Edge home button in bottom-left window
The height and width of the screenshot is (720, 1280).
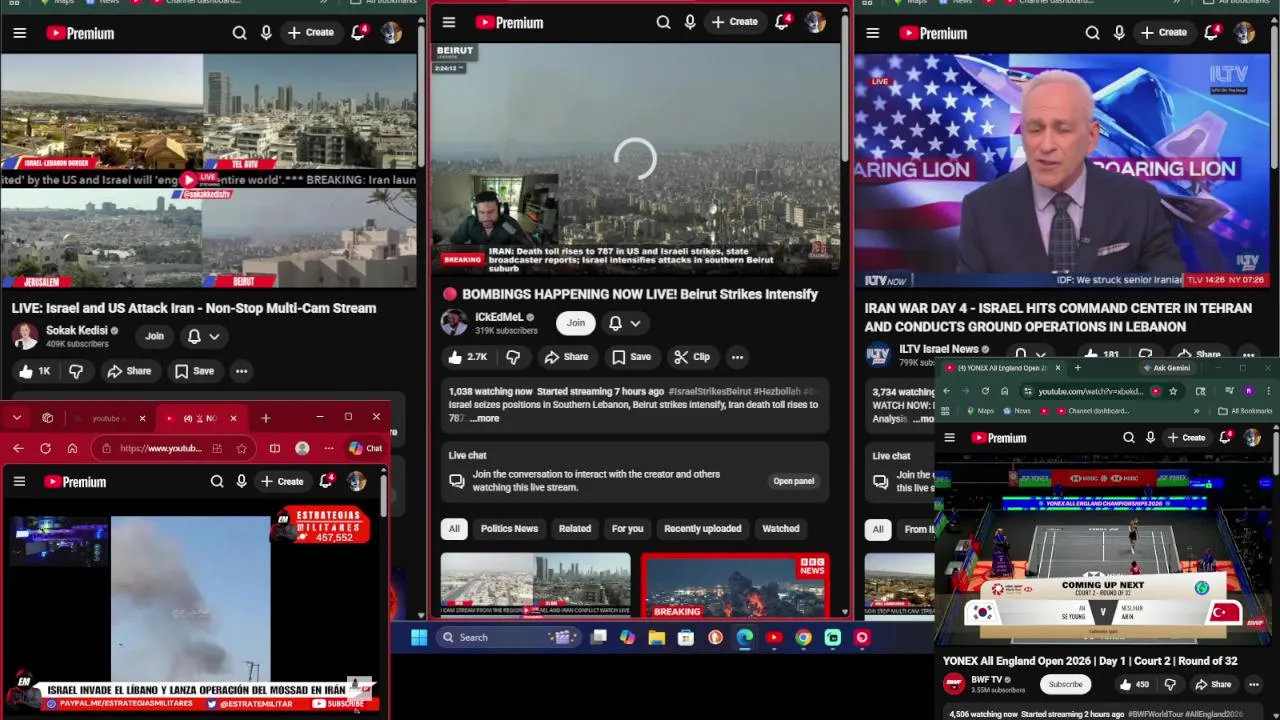tap(72, 448)
